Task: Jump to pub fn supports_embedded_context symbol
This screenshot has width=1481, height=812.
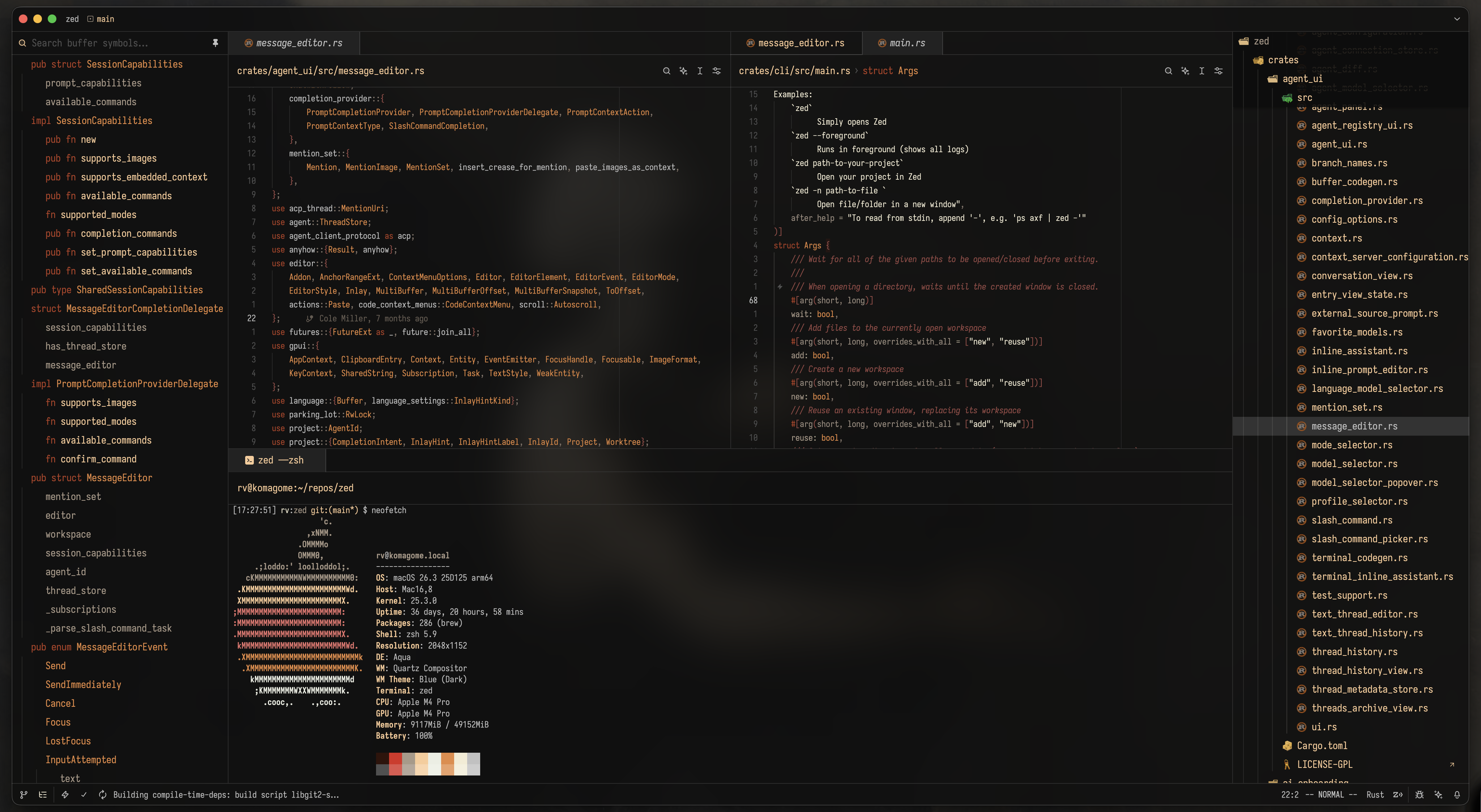Action: coord(127,177)
